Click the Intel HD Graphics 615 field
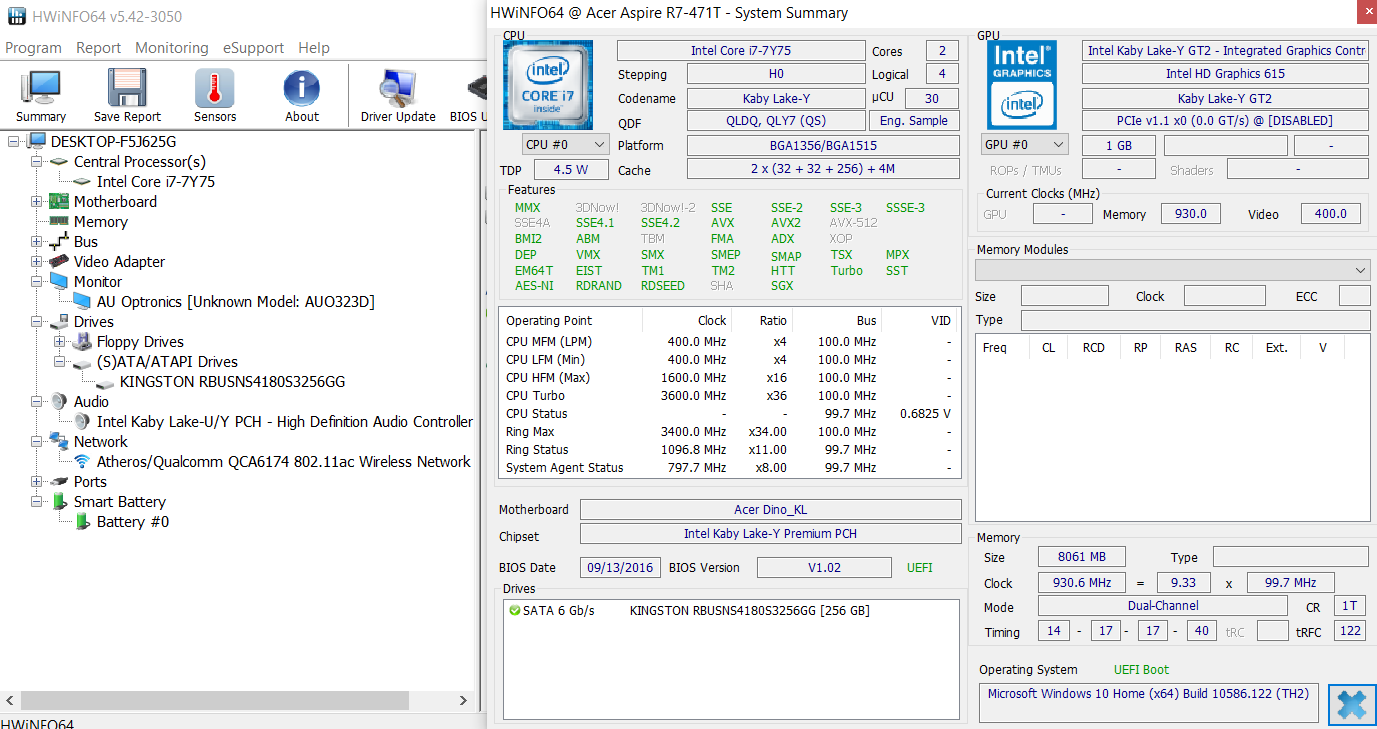Screen dimensions: 1377x729 1225,74
